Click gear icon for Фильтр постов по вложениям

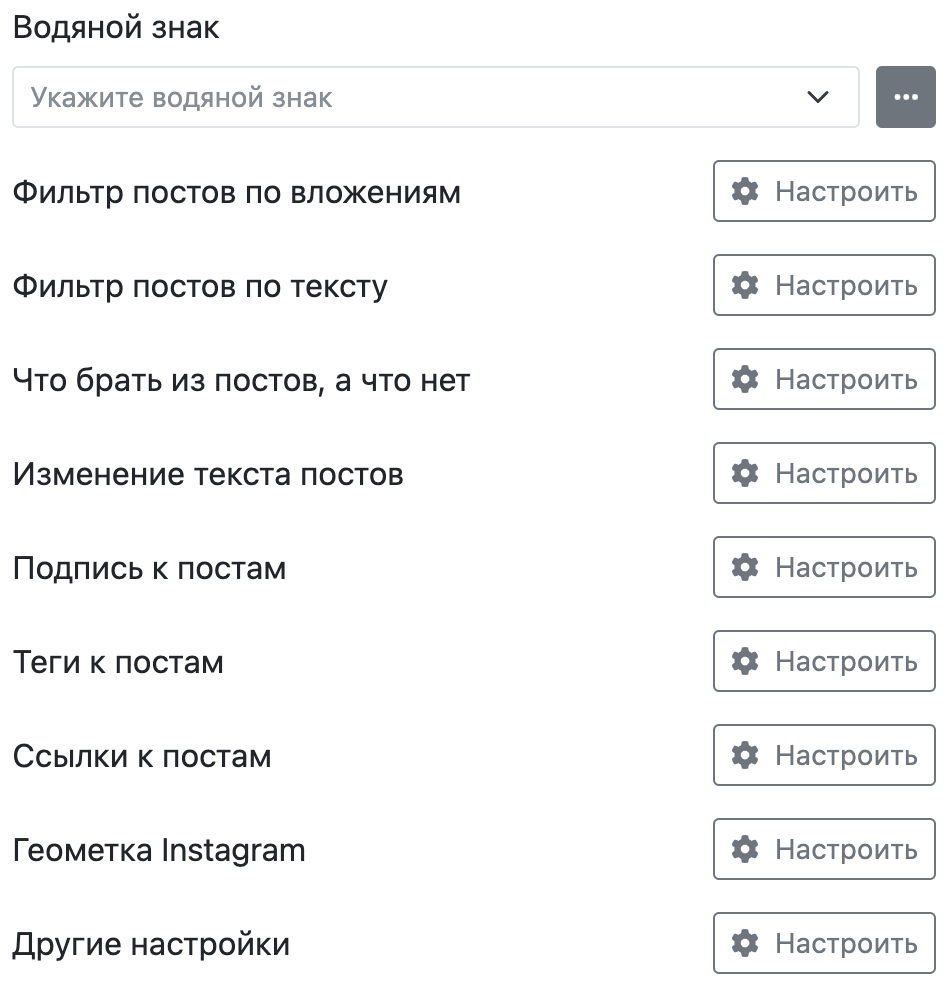745,191
